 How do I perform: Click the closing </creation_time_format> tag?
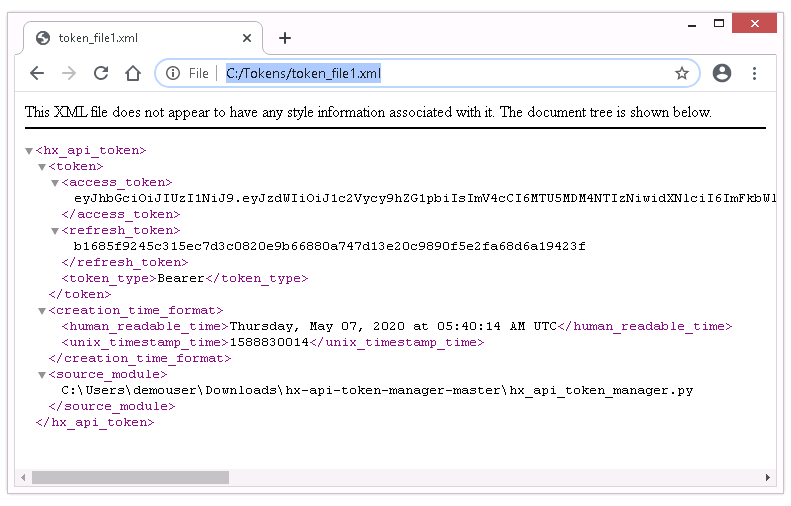click(140, 359)
